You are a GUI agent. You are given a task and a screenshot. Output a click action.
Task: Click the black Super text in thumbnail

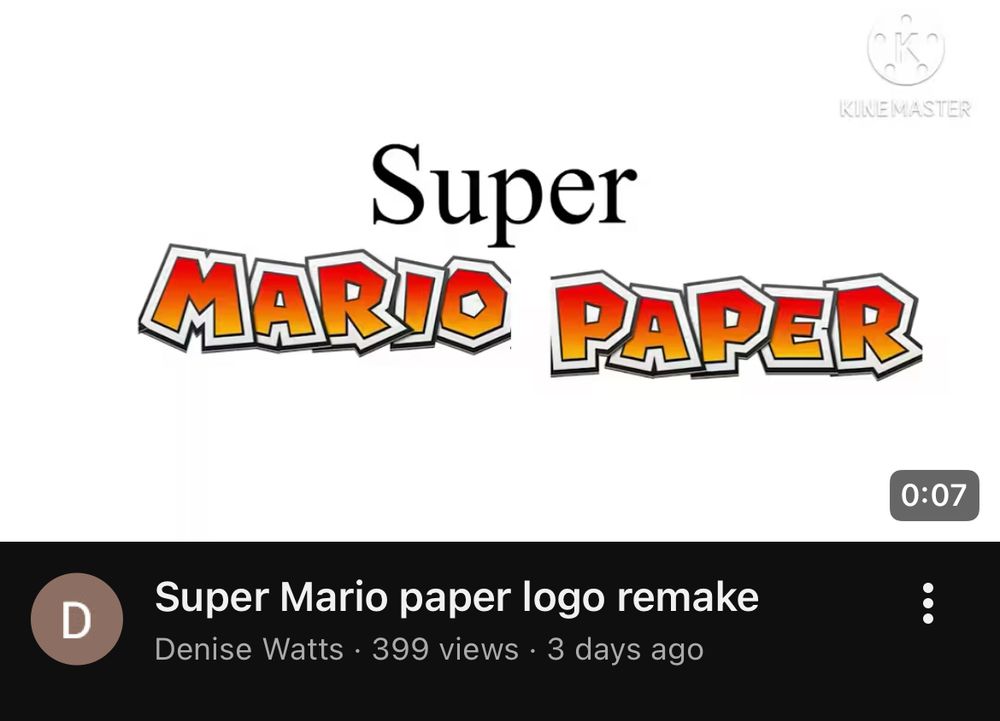point(504,191)
